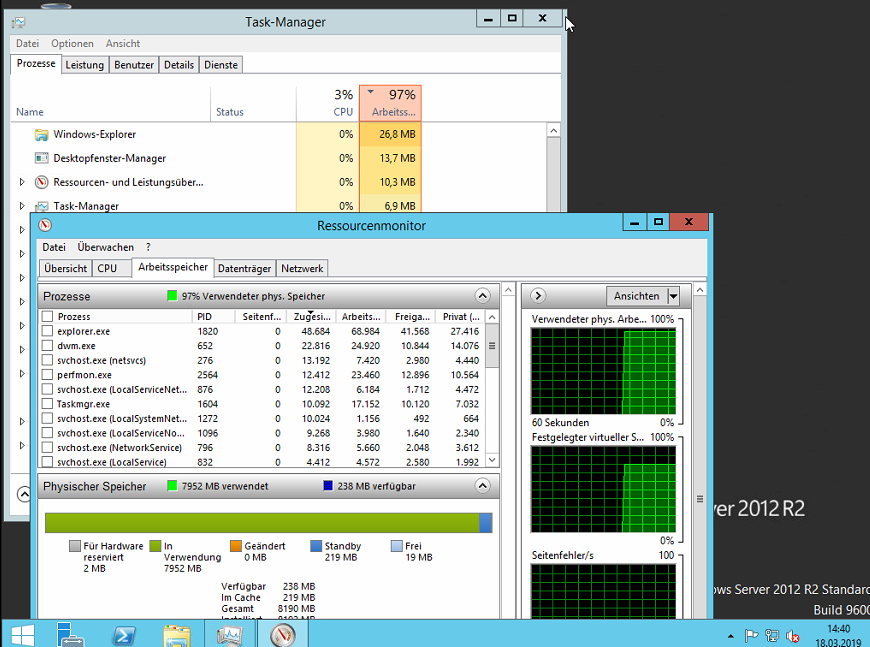Click the Verwendeter phys. Arbeitsspeicher graph
The width and height of the screenshot is (870, 647).
[x=604, y=371]
